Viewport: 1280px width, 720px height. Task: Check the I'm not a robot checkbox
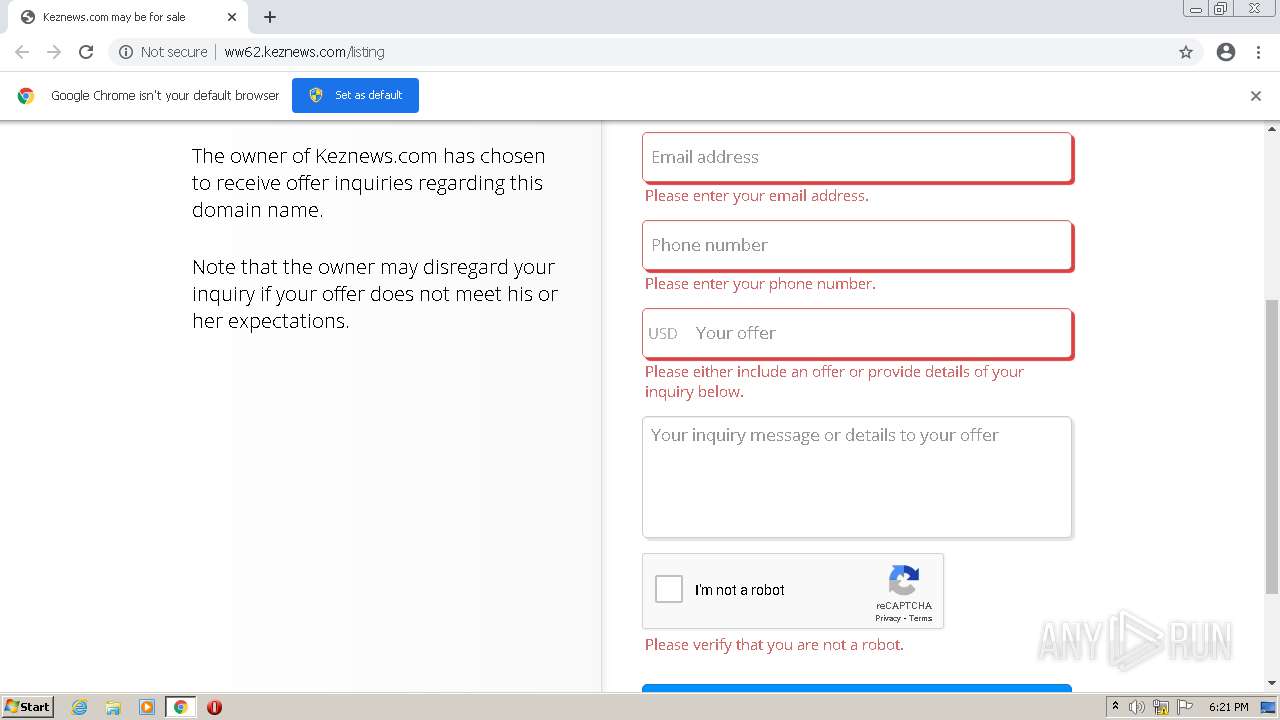(x=669, y=589)
